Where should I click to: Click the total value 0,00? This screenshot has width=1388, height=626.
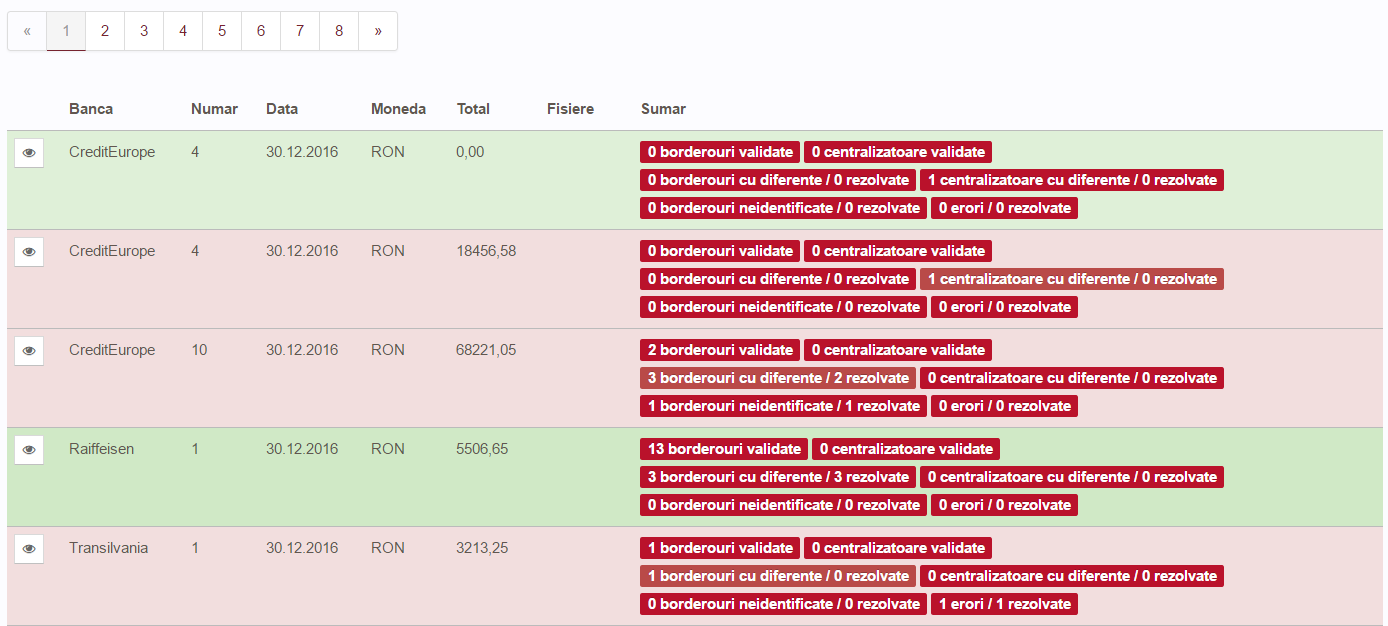tap(470, 152)
